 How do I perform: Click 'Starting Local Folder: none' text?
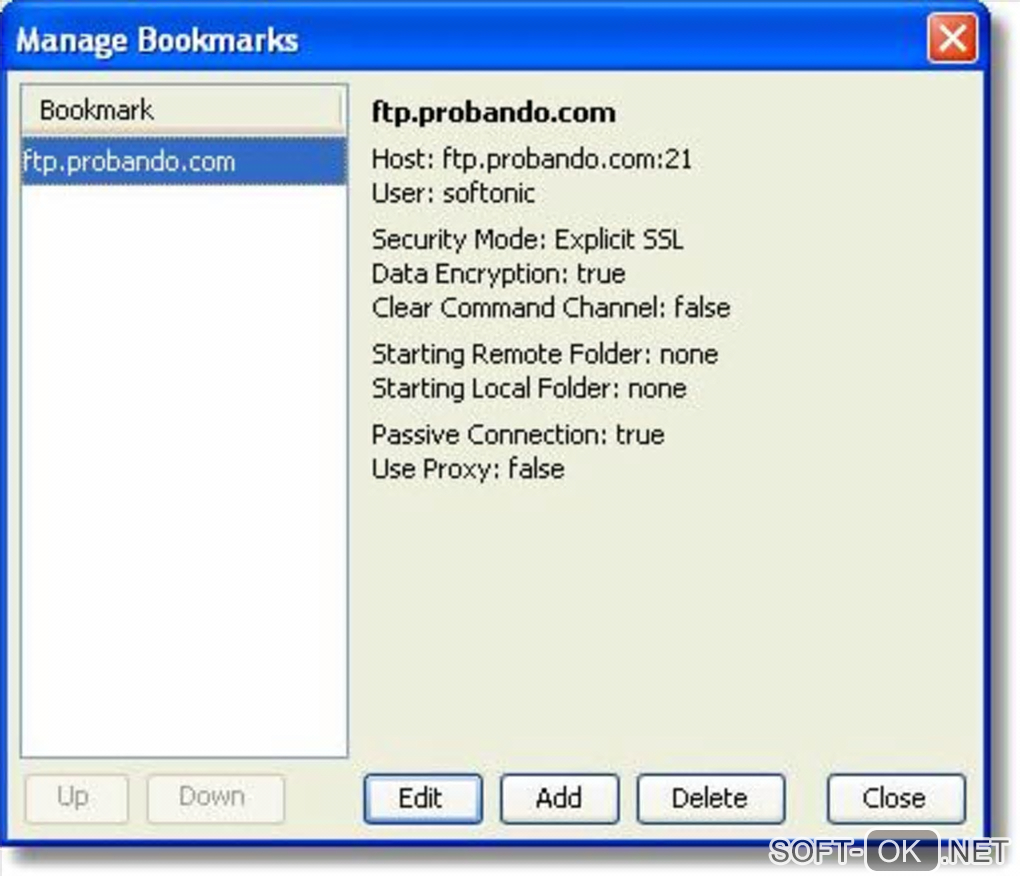coord(529,388)
